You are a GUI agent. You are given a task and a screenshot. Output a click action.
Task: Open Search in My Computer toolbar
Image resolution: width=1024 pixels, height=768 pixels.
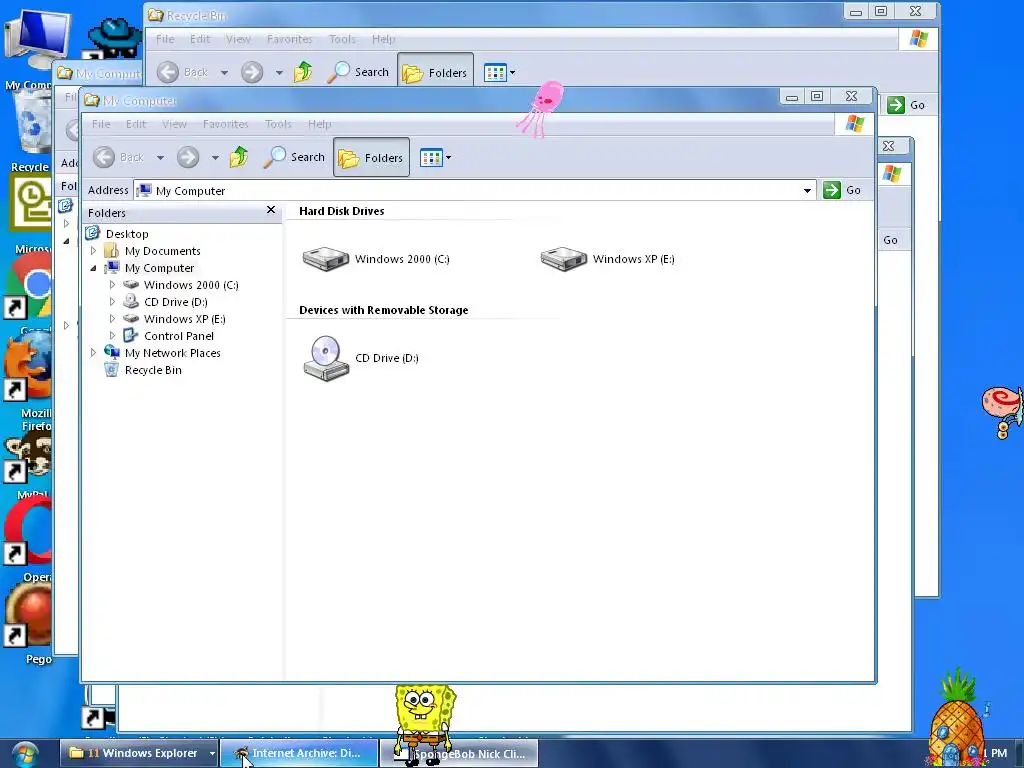point(294,157)
